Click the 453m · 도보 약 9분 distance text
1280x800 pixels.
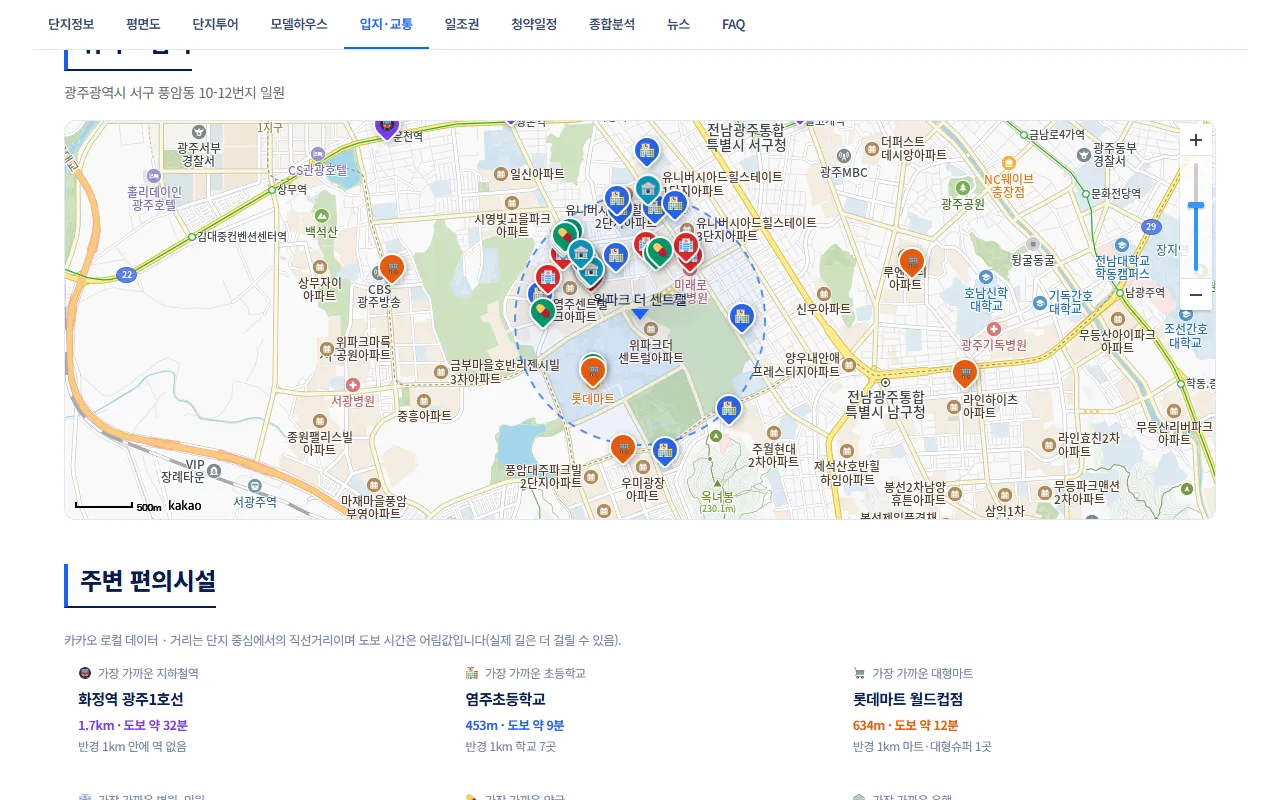[514, 725]
